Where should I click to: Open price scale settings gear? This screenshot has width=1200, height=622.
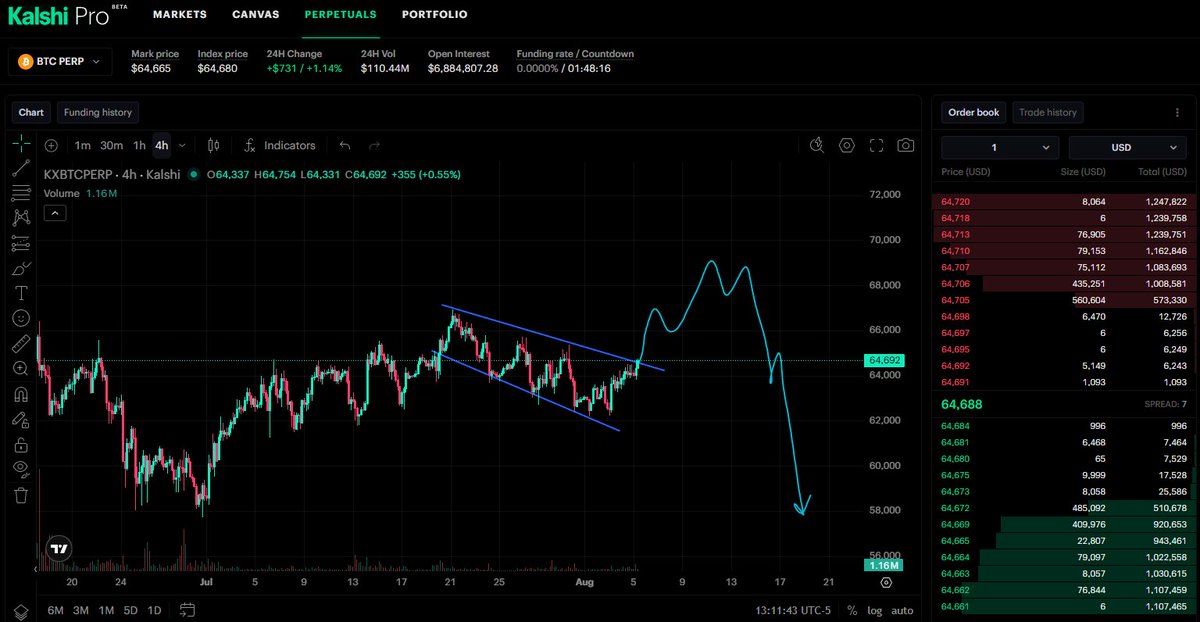pos(887,582)
